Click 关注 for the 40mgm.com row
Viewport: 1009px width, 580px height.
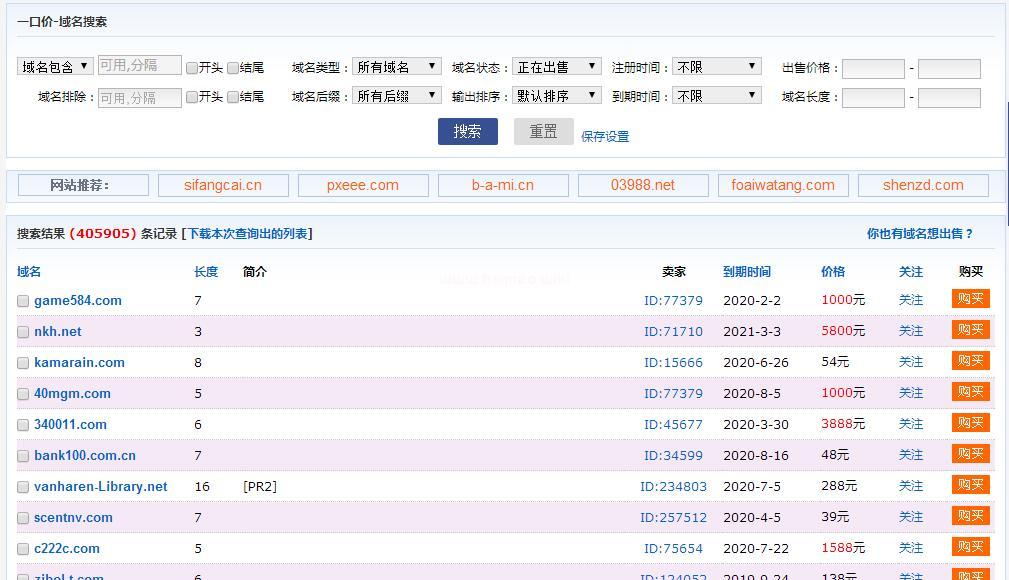pyautogui.click(x=910, y=393)
